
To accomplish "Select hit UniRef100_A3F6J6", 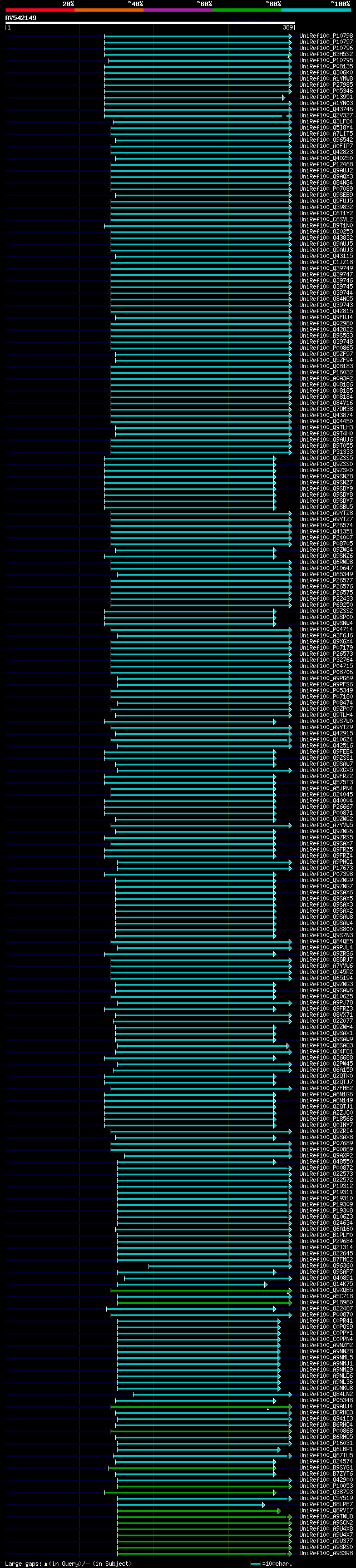I will coord(325,635).
